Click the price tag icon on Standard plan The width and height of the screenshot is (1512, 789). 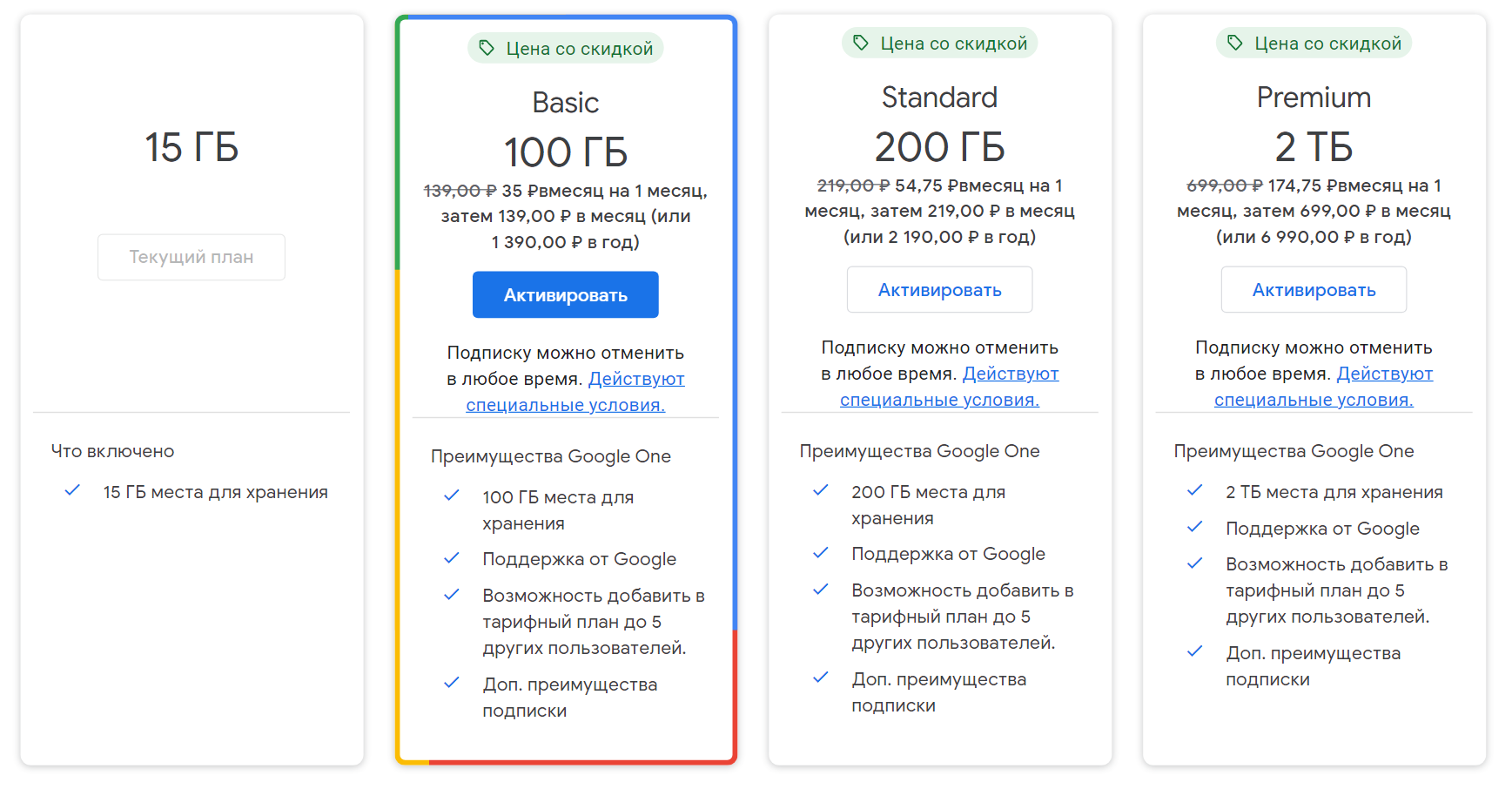point(861,43)
